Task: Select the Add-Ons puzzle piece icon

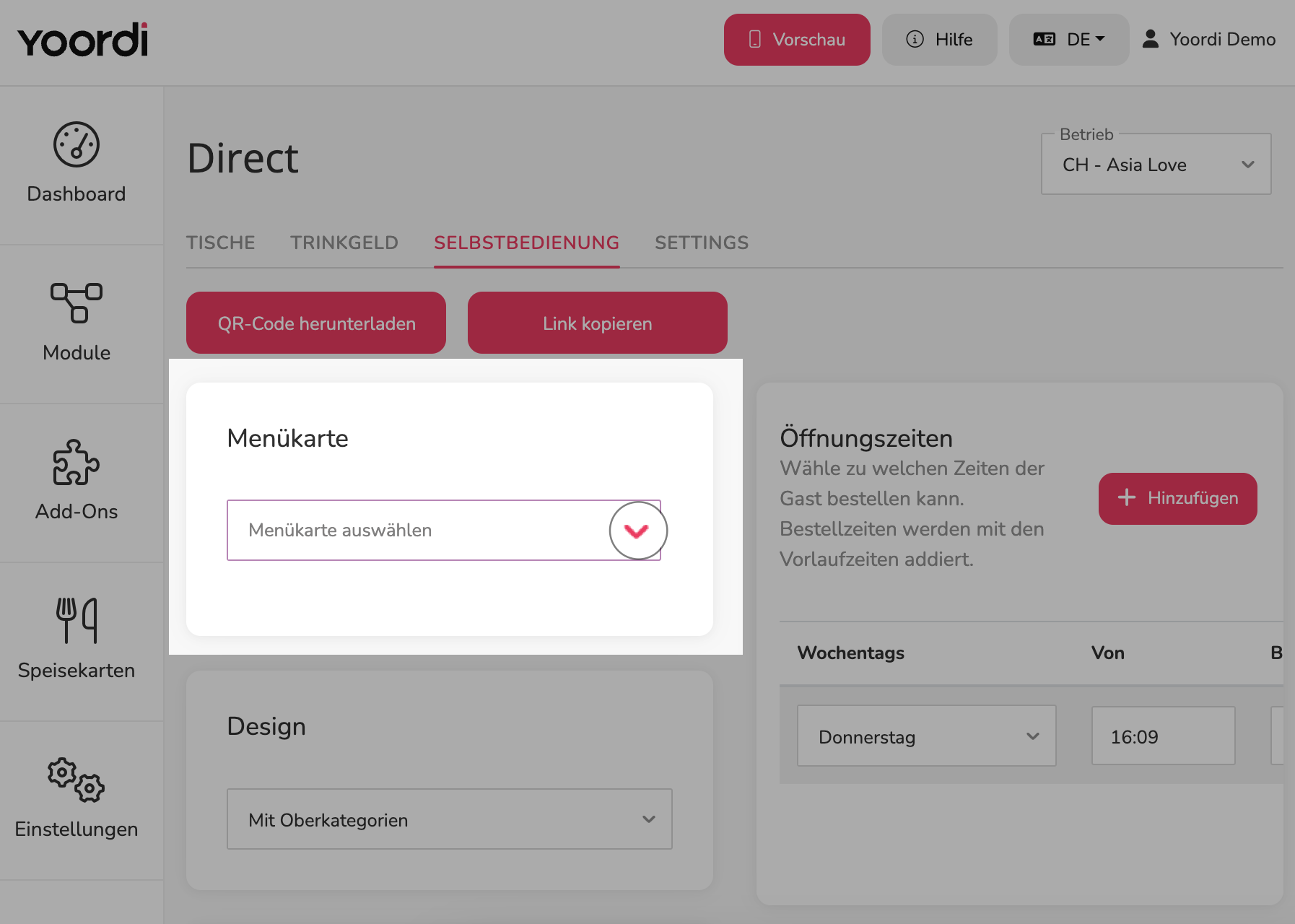Action: (x=77, y=462)
